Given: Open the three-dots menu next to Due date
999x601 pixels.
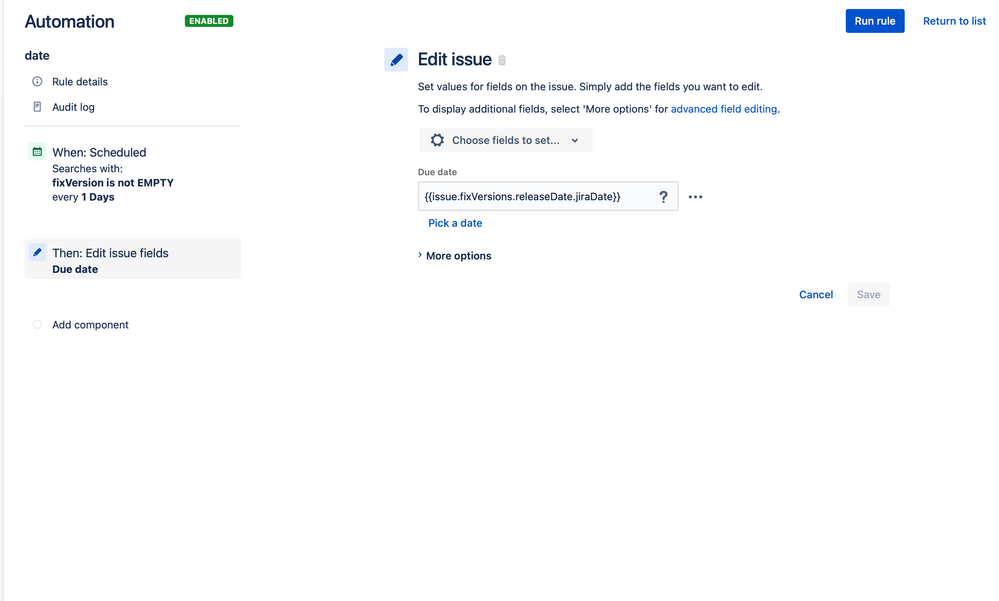Looking at the screenshot, I should pyautogui.click(x=696, y=197).
